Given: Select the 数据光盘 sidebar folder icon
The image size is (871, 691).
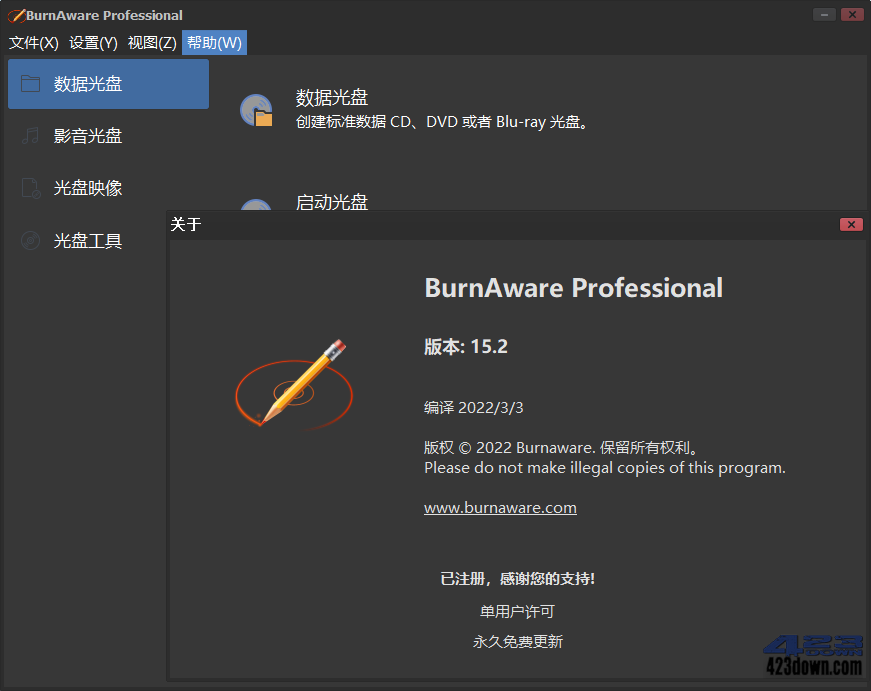Looking at the screenshot, I should (32, 84).
